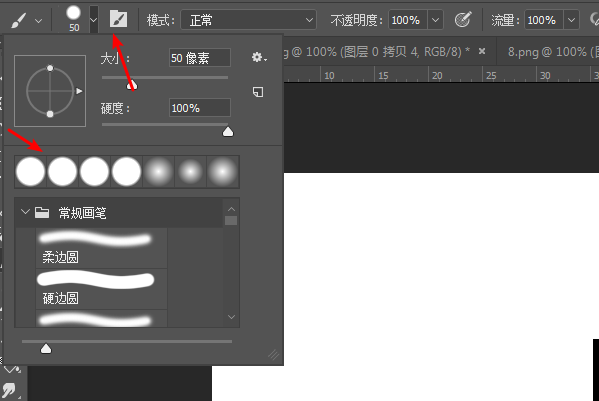Screen dimensions: 599x401
Task: Open the 模式 blend mode dropdown
Action: click(x=248, y=20)
